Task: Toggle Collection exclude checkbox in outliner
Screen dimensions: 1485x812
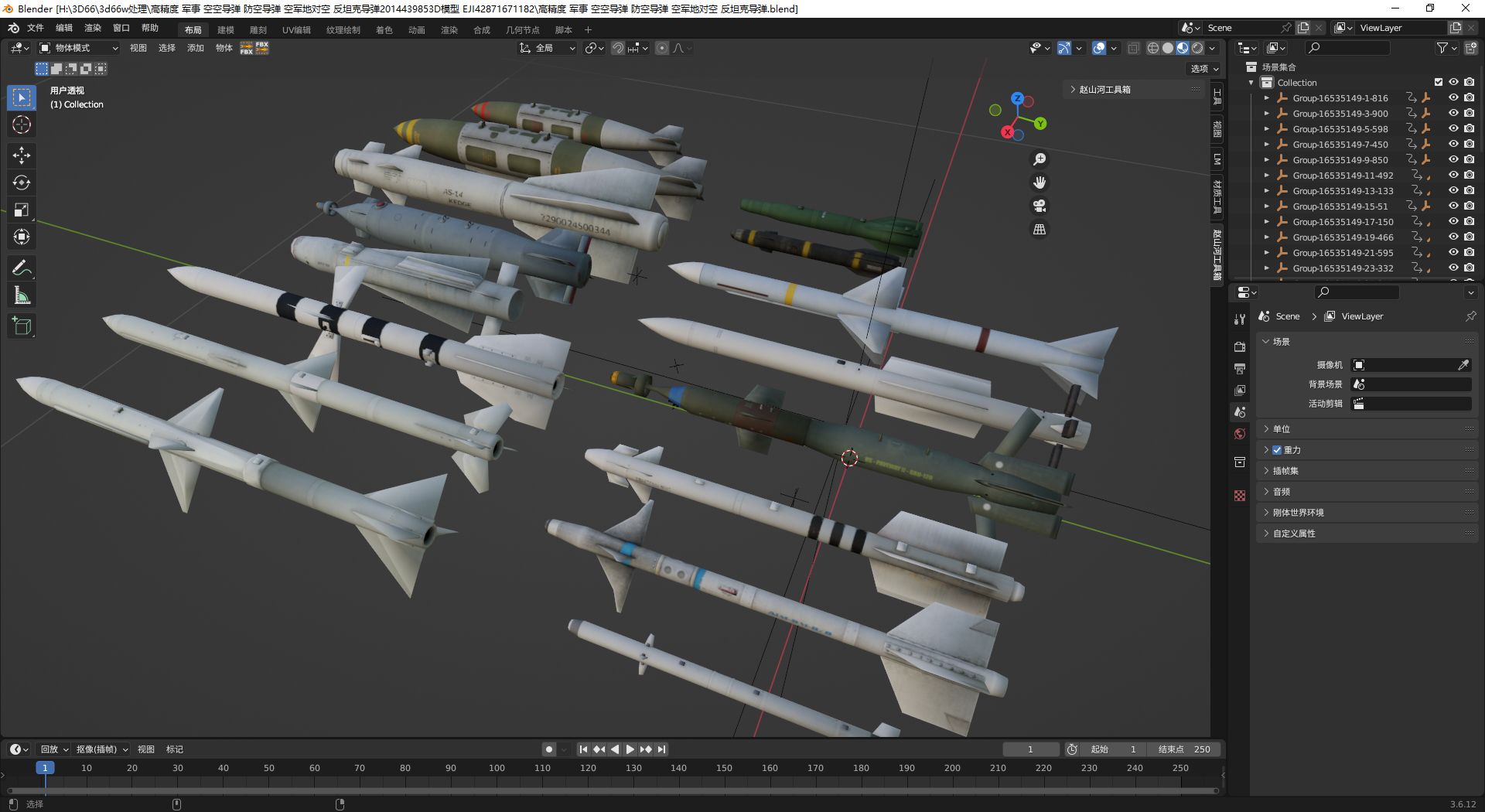Action: pyautogui.click(x=1439, y=83)
